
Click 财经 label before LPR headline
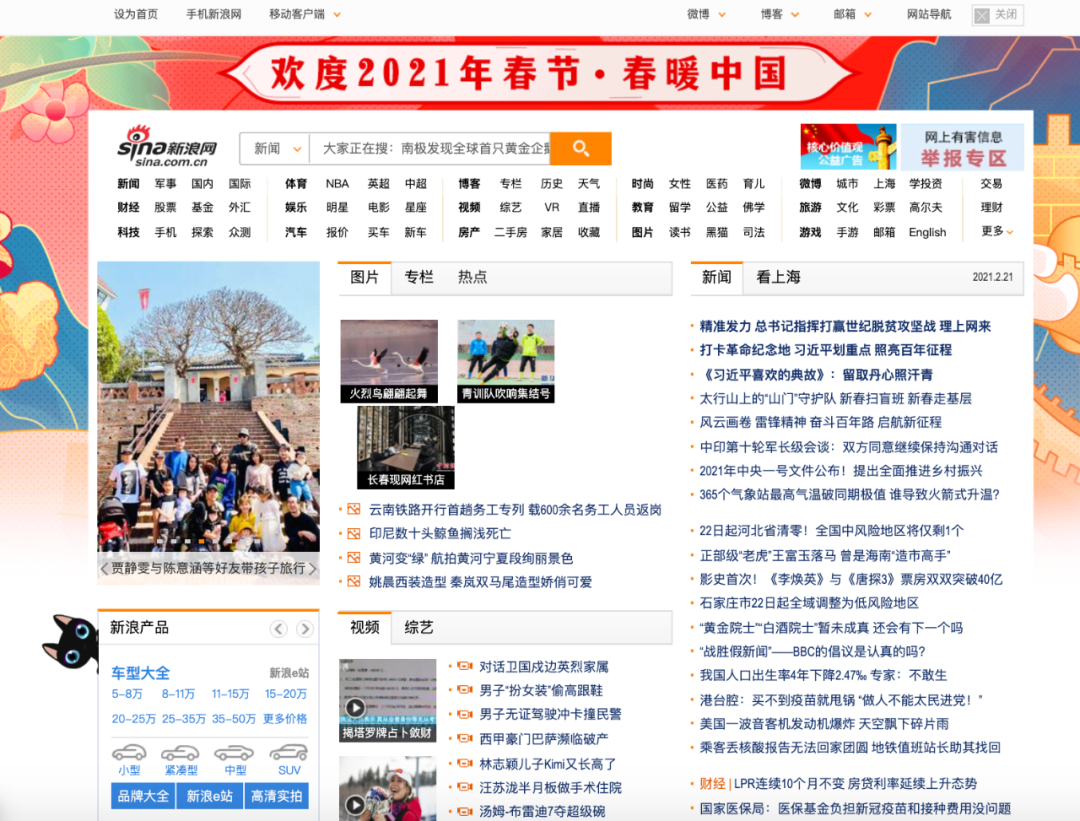712,783
